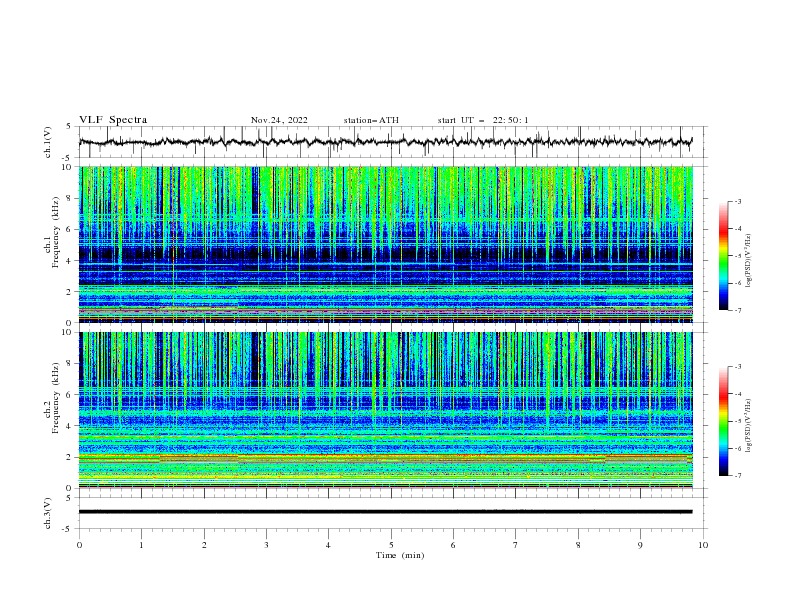
Task: Click the 9 minute tick label on time axis
Action: pyautogui.click(x=640, y=545)
